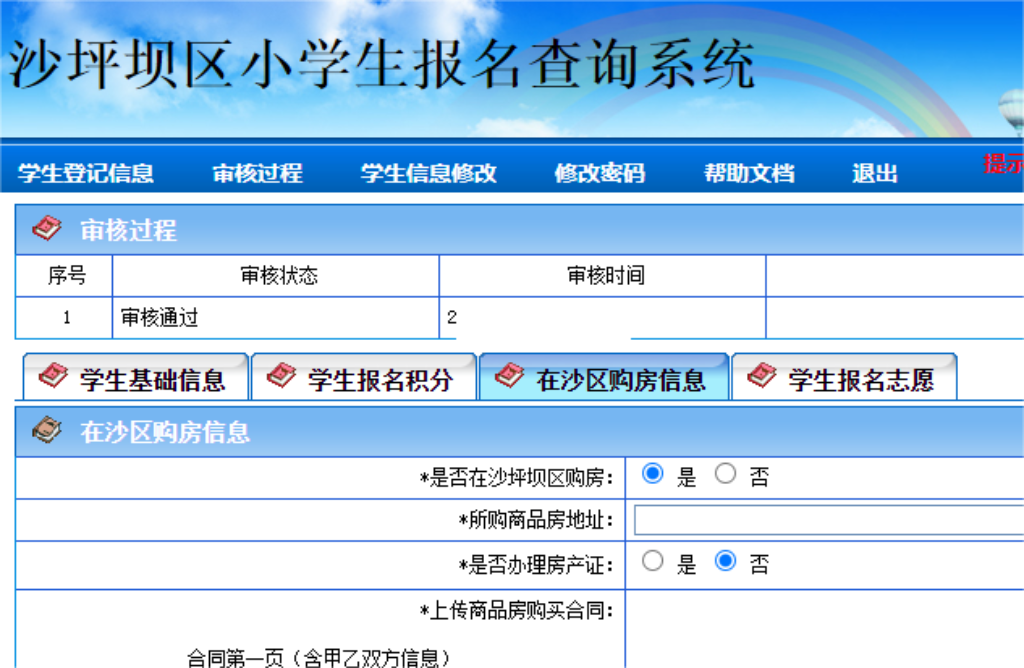The height and width of the screenshot is (668, 1024).
Task: Click book icon in 审核过程 panel header
Action: click(x=47, y=229)
